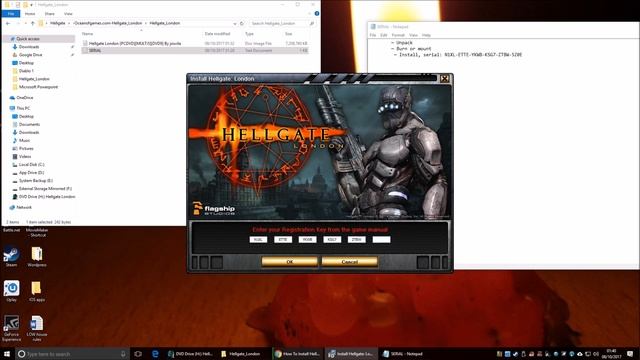Click OK in the Hellgate installer
The width and height of the screenshot is (640, 360).
289,262
